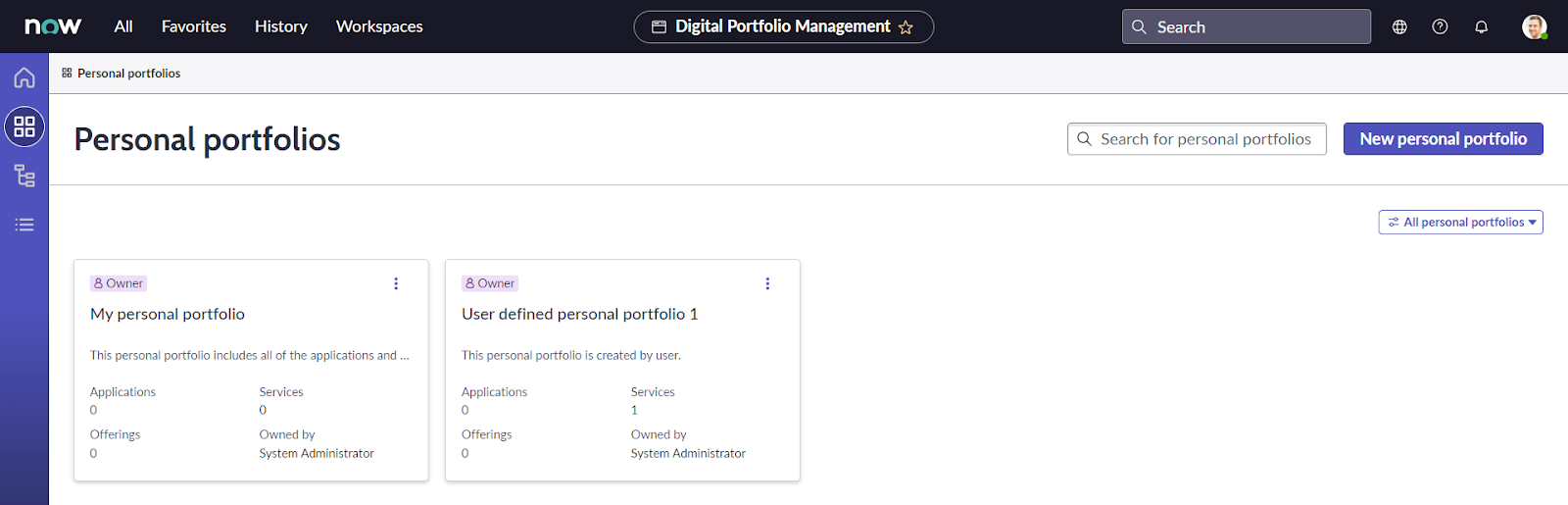This screenshot has height=505, width=1568.
Task: Open more options on User defined portfolio card
Action: coord(767,283)
